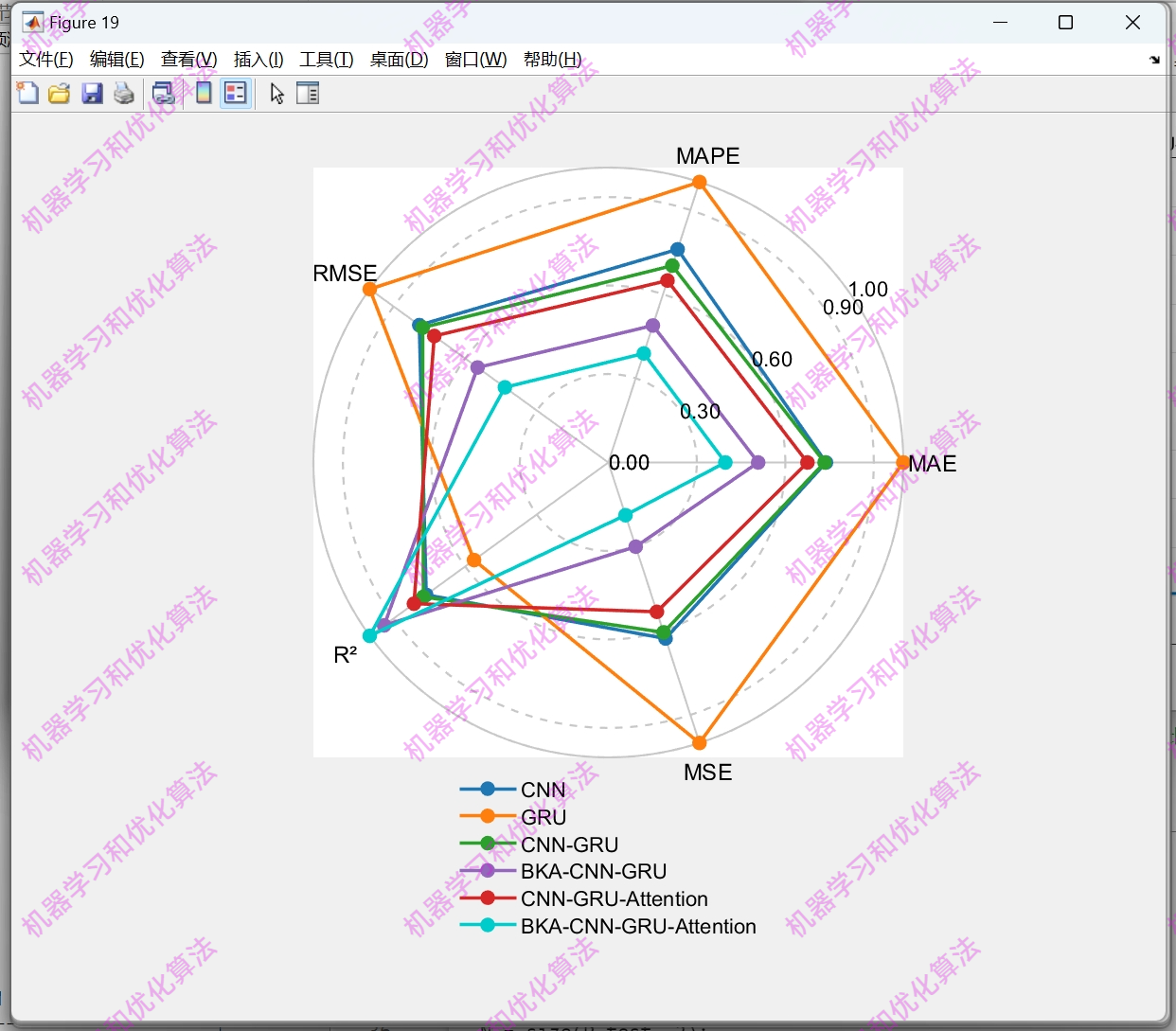Click the 0.00 center tick label
Screen dimensions: 1176x1031
click(630, 463)
